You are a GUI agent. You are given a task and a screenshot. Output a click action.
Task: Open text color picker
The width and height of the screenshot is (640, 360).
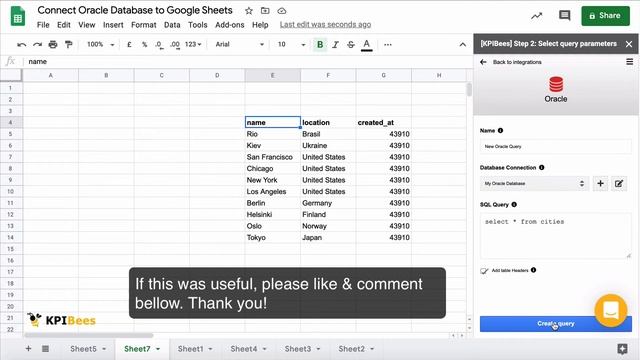point(367,45)
